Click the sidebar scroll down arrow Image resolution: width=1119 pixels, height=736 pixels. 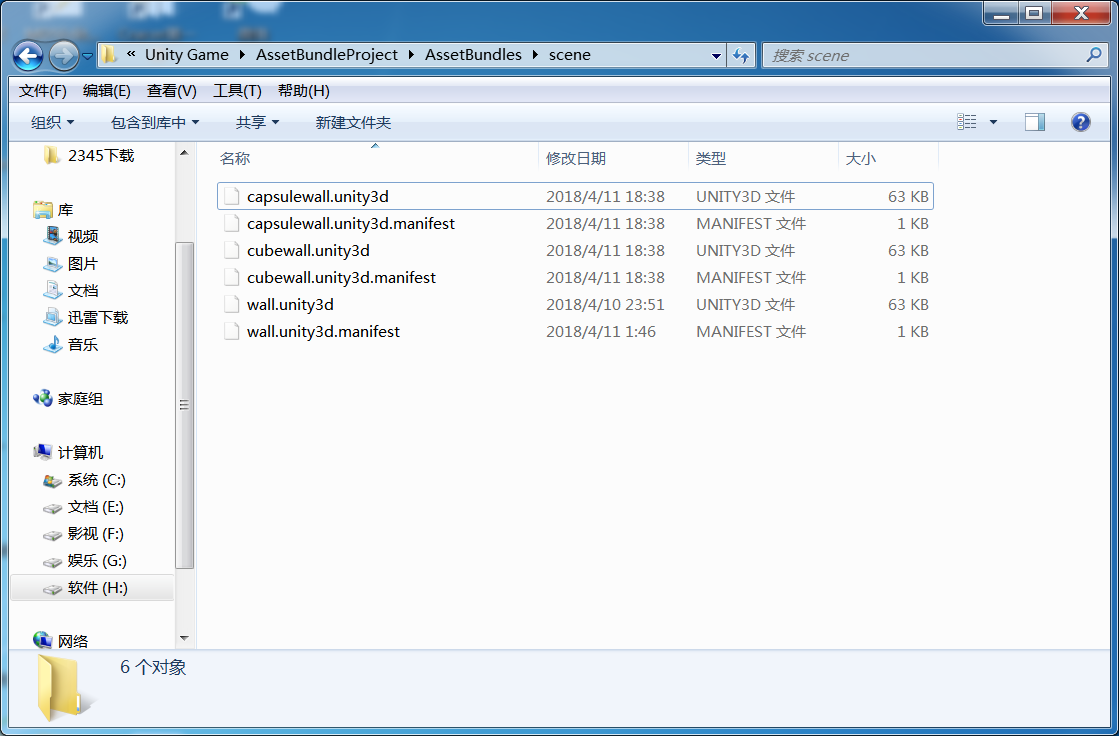(x=184, y=637)
